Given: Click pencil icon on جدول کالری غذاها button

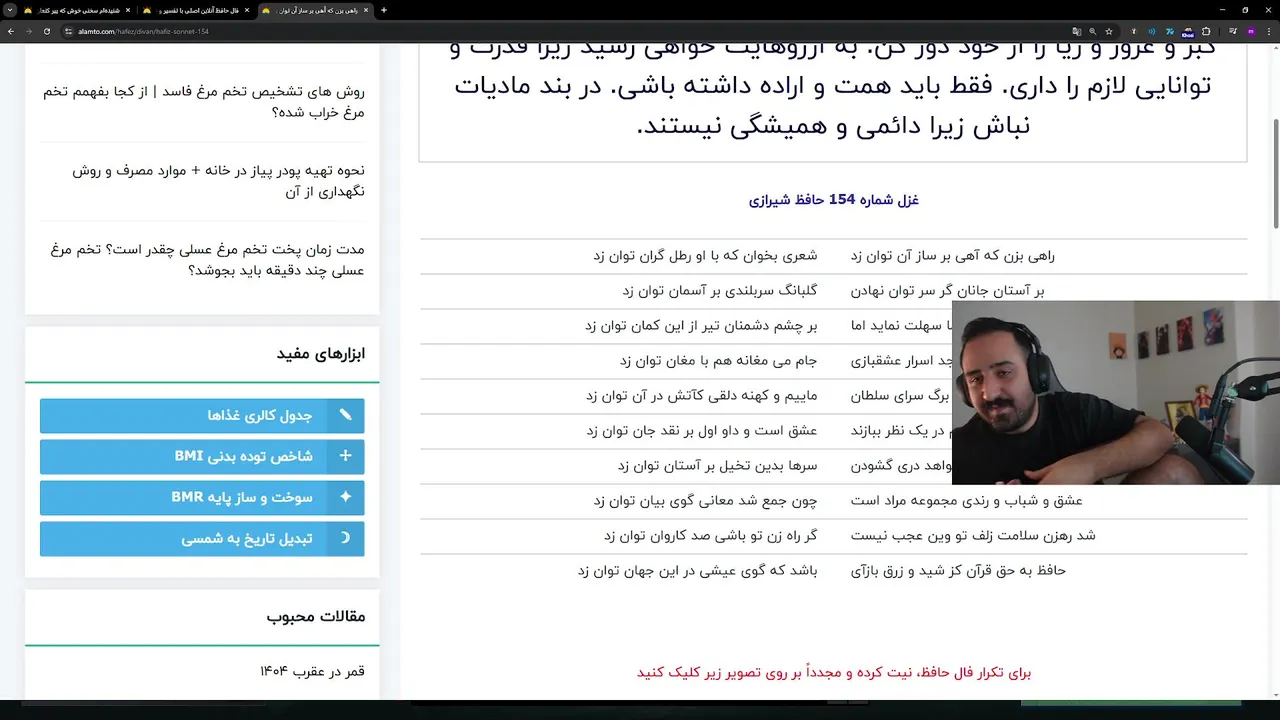Looking at the screenshot, I should coord(345,415).
